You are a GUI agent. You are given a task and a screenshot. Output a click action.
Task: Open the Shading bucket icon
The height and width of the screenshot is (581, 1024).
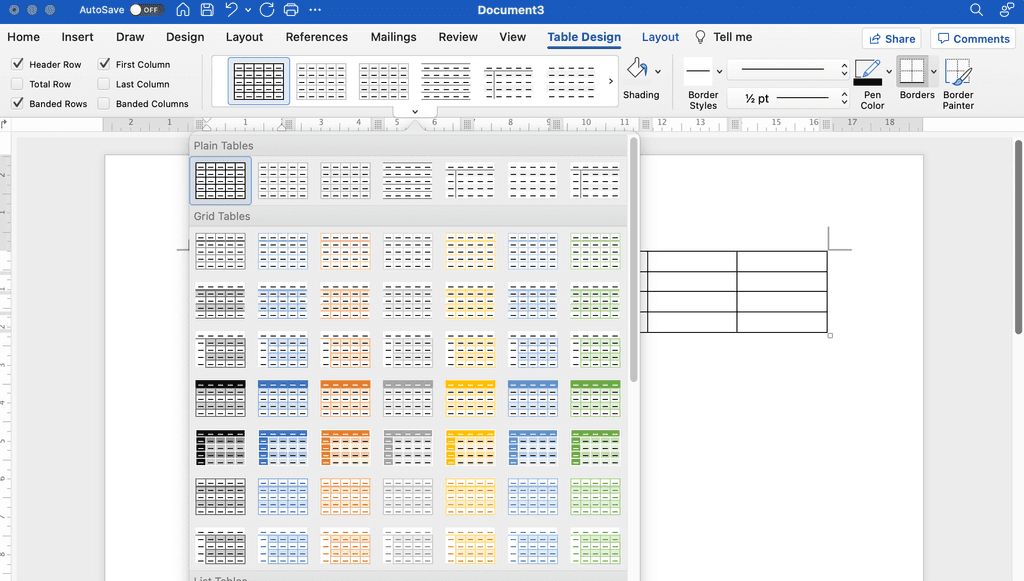coord(638,70)
